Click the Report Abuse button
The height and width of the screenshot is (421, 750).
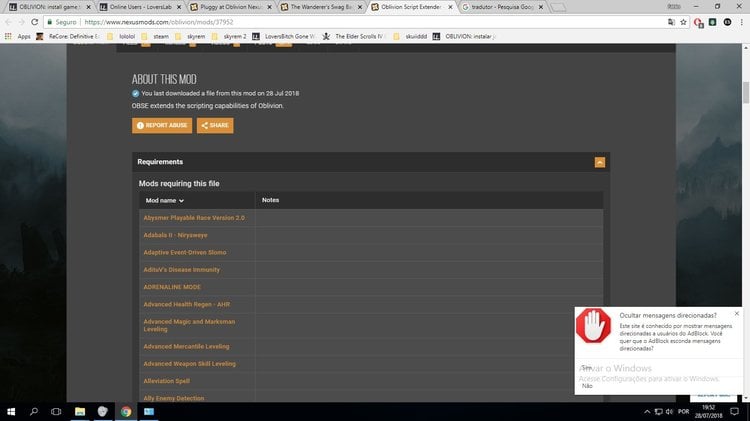click(x=162, y=125)
